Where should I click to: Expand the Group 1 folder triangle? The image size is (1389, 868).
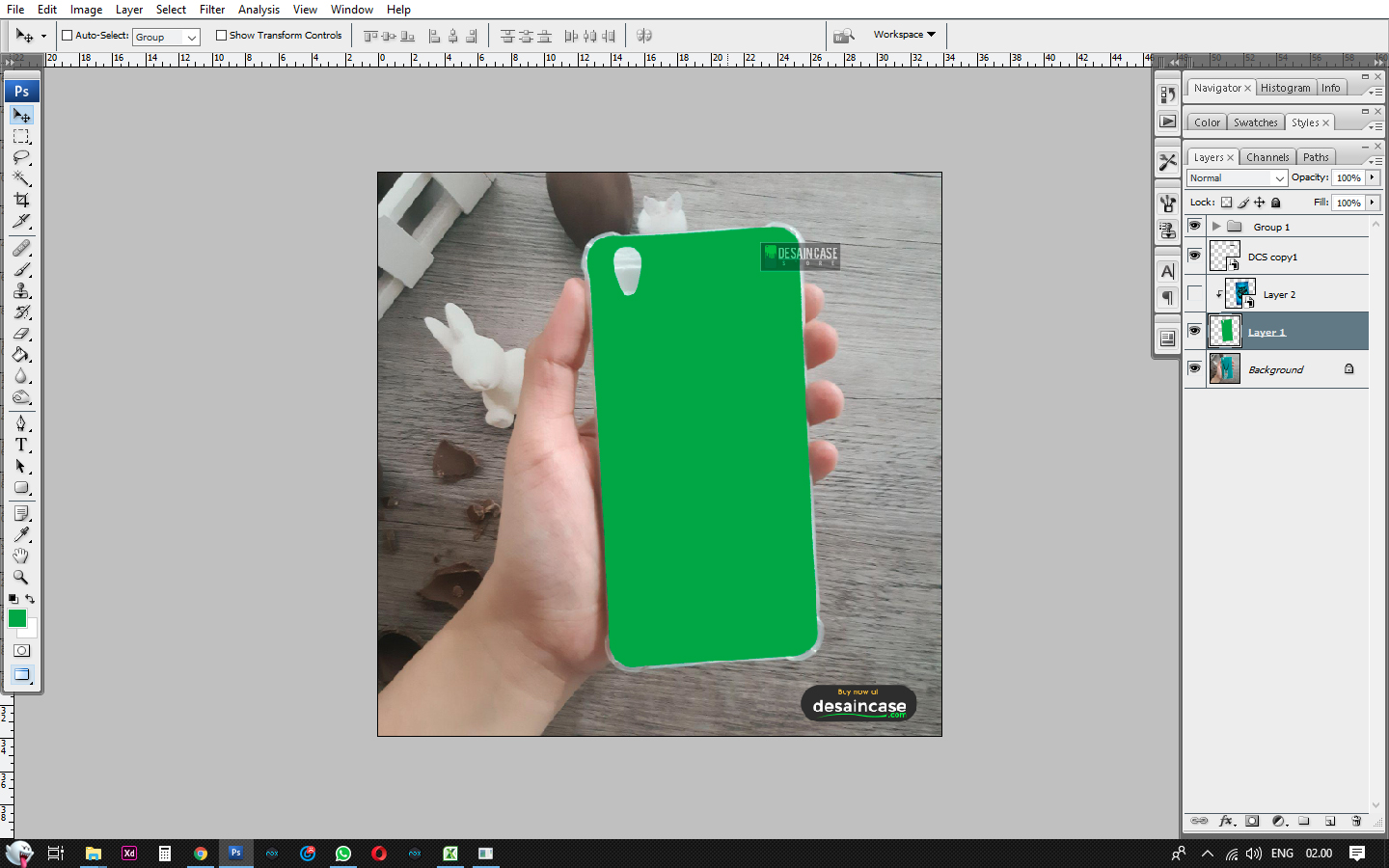click(1216, 227)
